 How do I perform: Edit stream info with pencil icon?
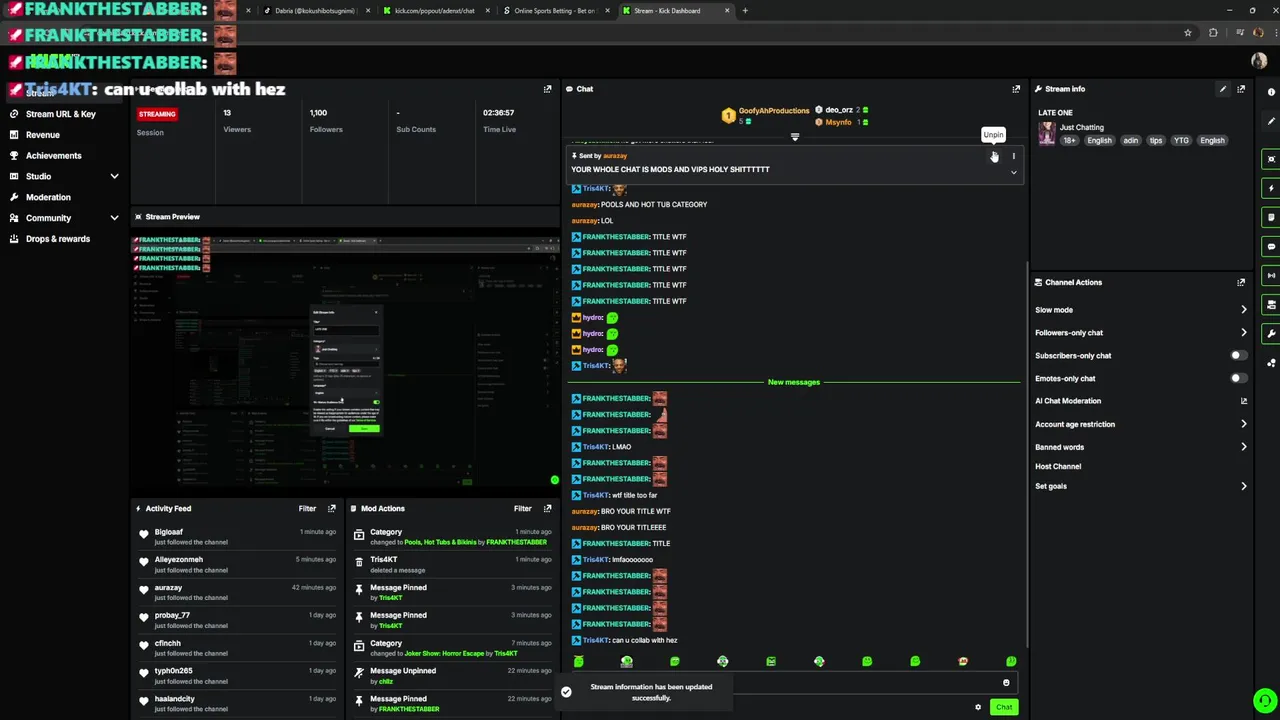pyautogui.click(x=1222, y=89)
